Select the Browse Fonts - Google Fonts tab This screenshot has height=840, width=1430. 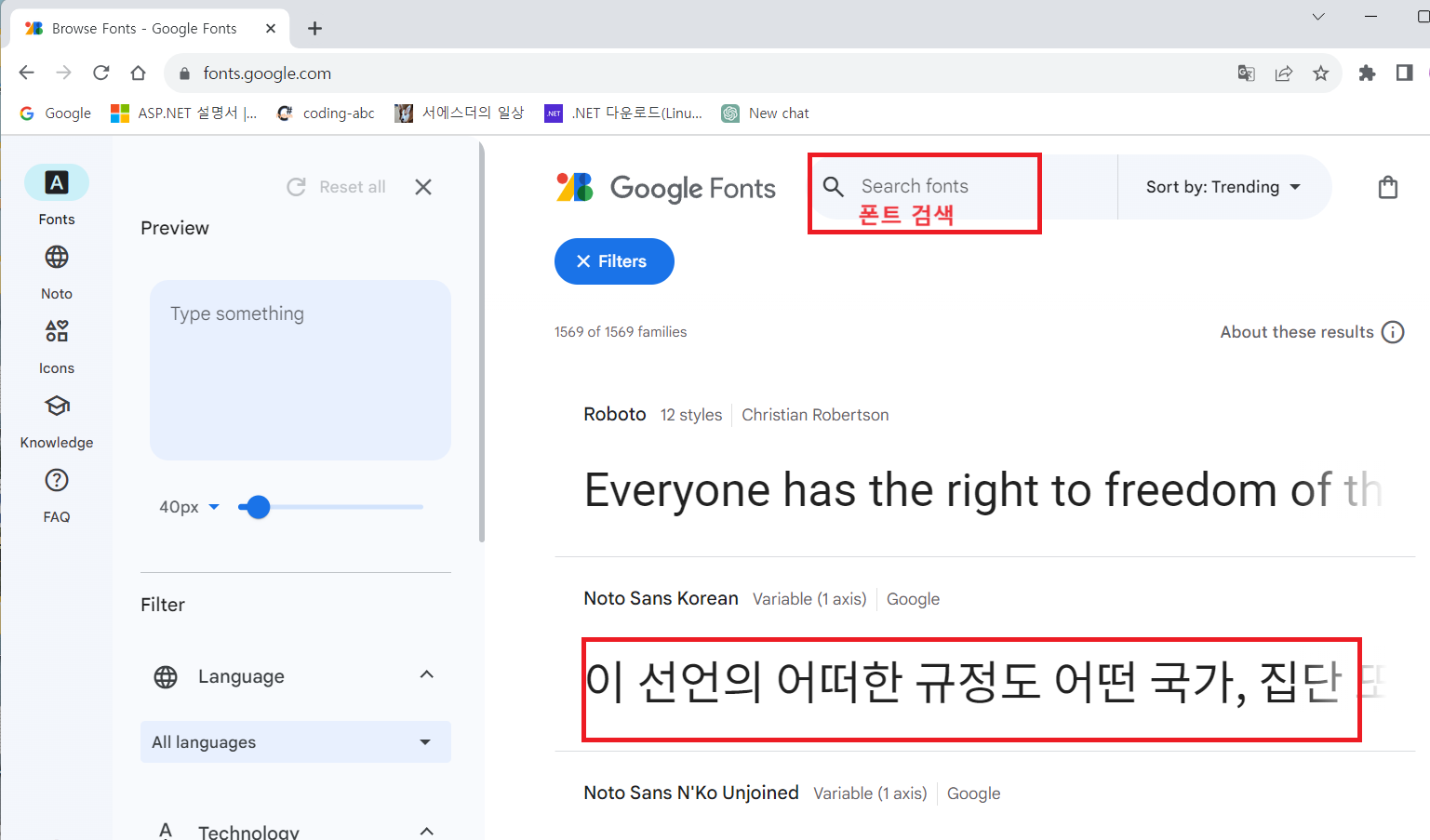[150, 29]
